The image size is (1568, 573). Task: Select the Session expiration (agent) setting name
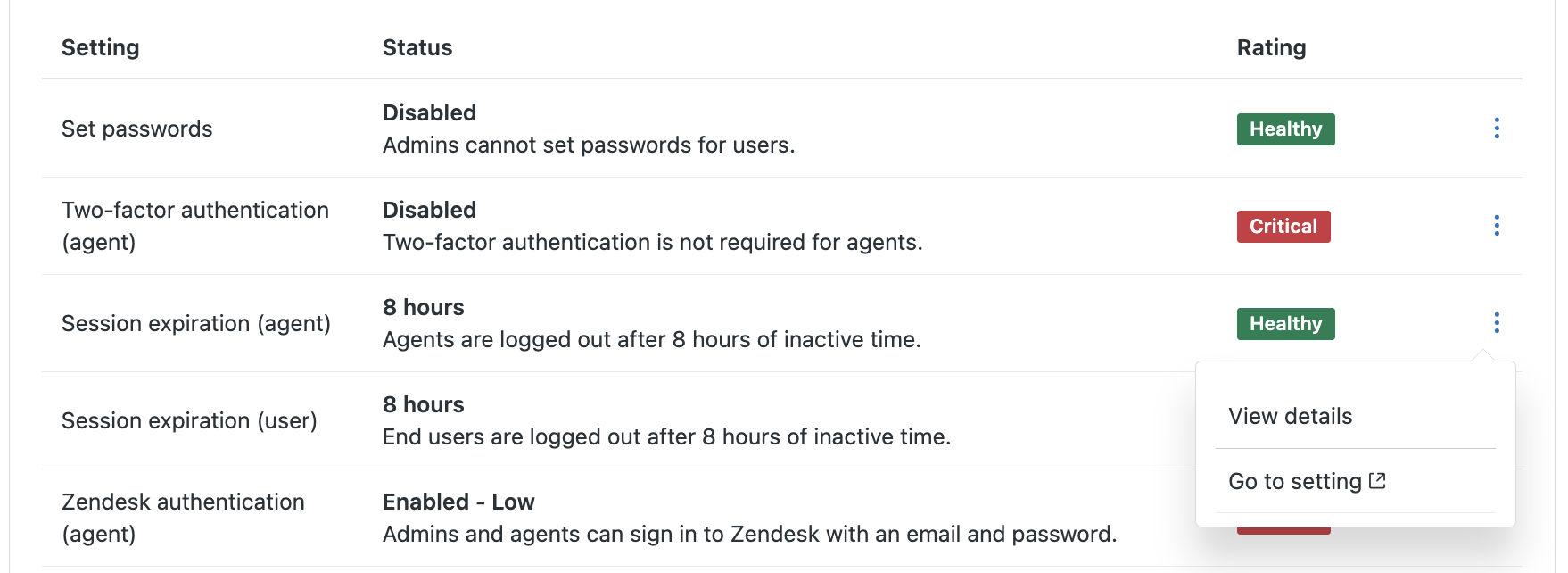coord(195,324)
